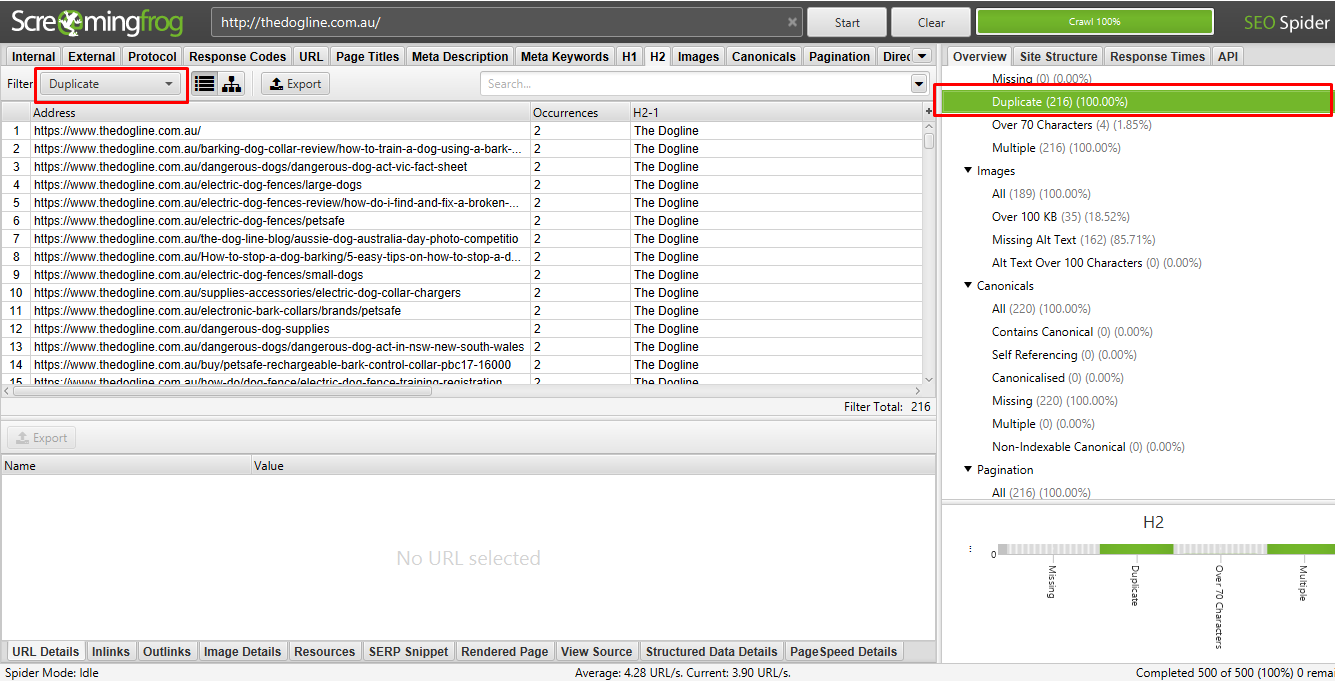Click the Crawl 100% progress bar
The width and height of the screenshot is (1335, 681).
click(x=1094, y=22)
